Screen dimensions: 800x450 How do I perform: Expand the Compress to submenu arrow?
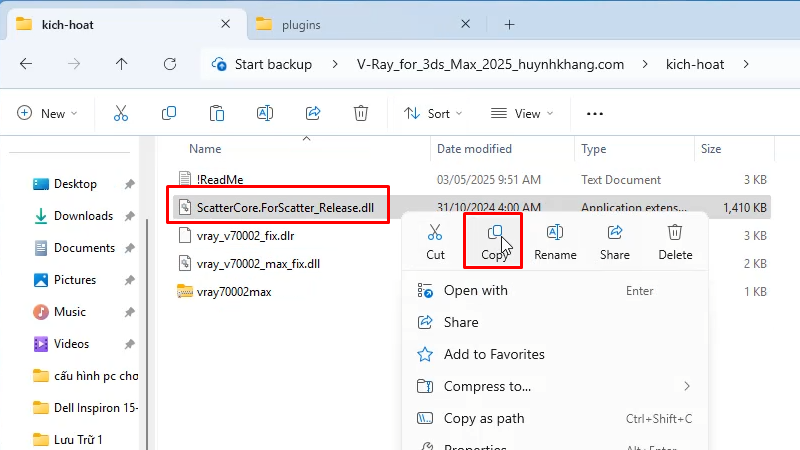[x=687, y=386]
